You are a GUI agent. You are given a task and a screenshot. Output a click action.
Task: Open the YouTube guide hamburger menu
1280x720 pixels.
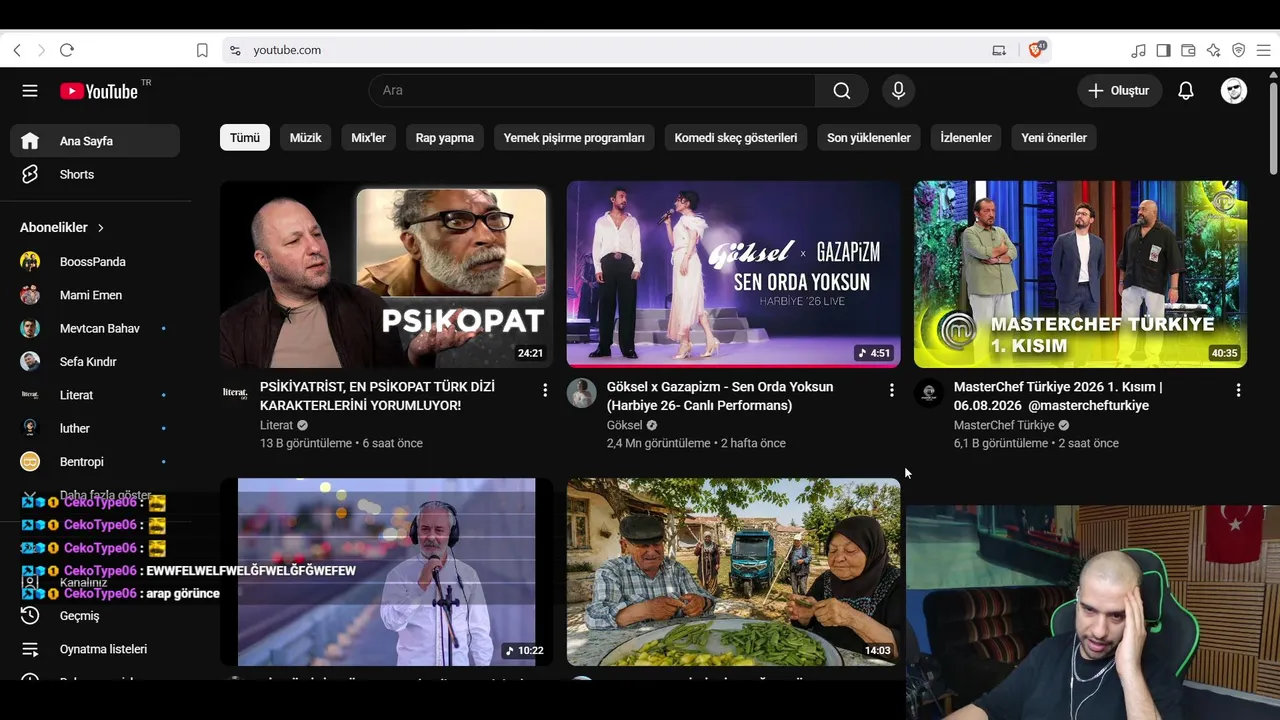coord(30,91)
